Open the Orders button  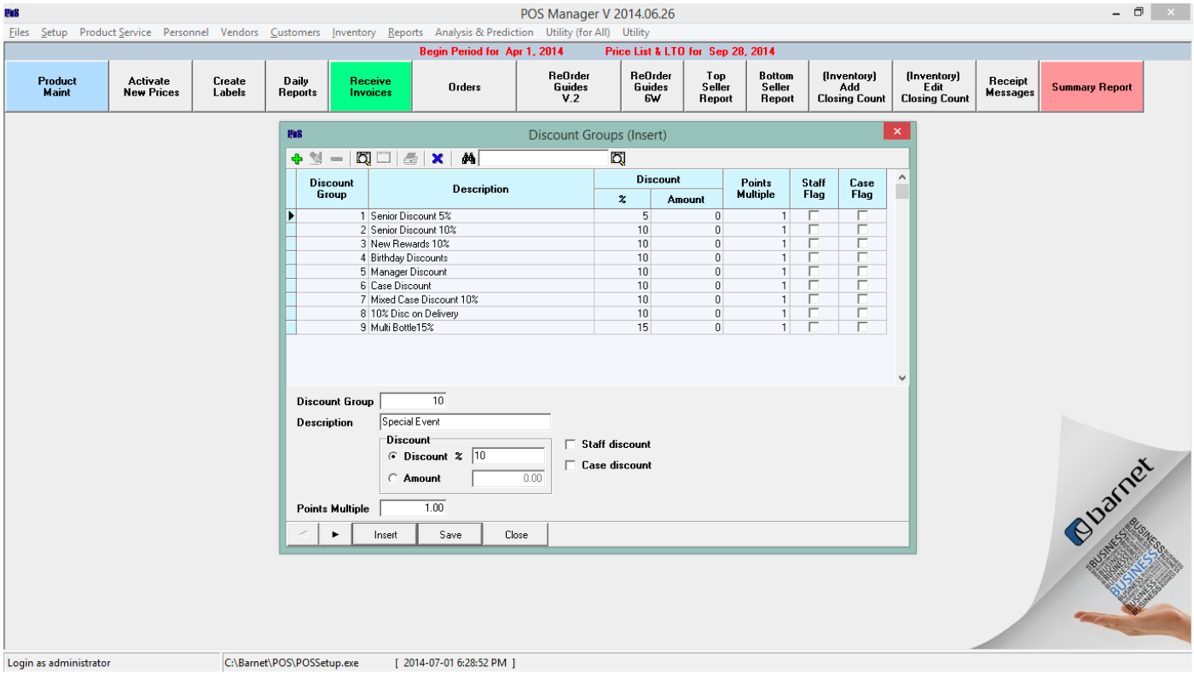[465, 87]
